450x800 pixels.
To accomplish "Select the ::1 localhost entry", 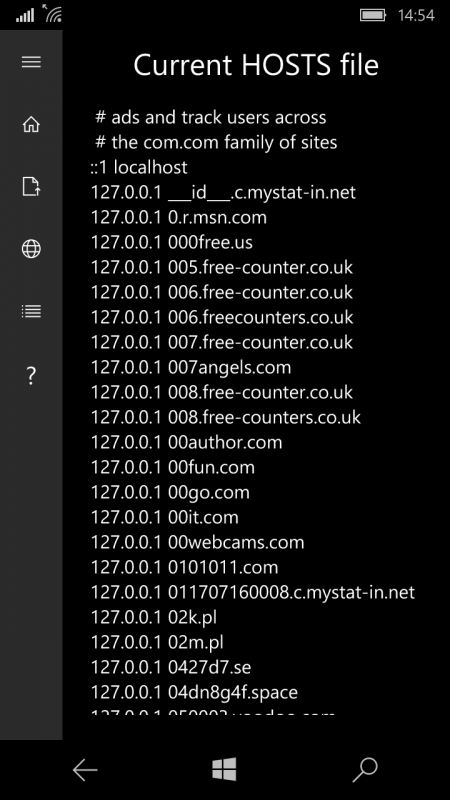I will (139, 167).
